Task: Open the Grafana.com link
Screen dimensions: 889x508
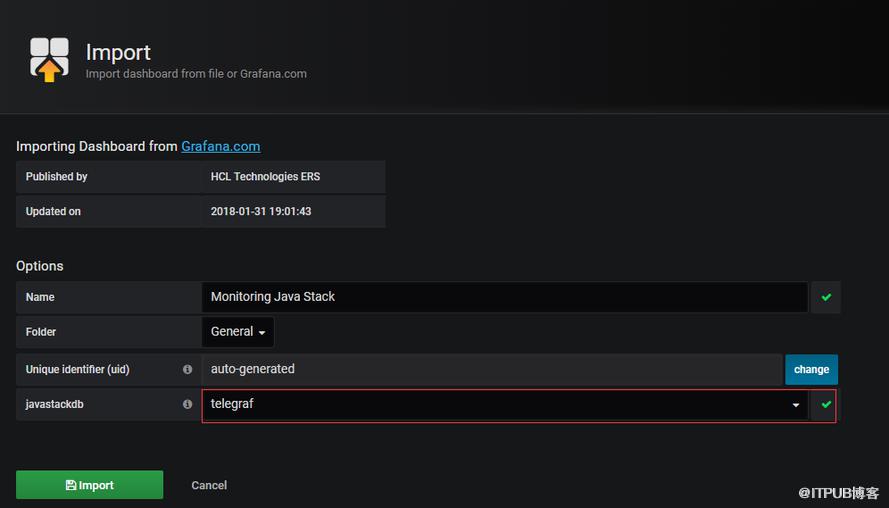Action: 221,146
